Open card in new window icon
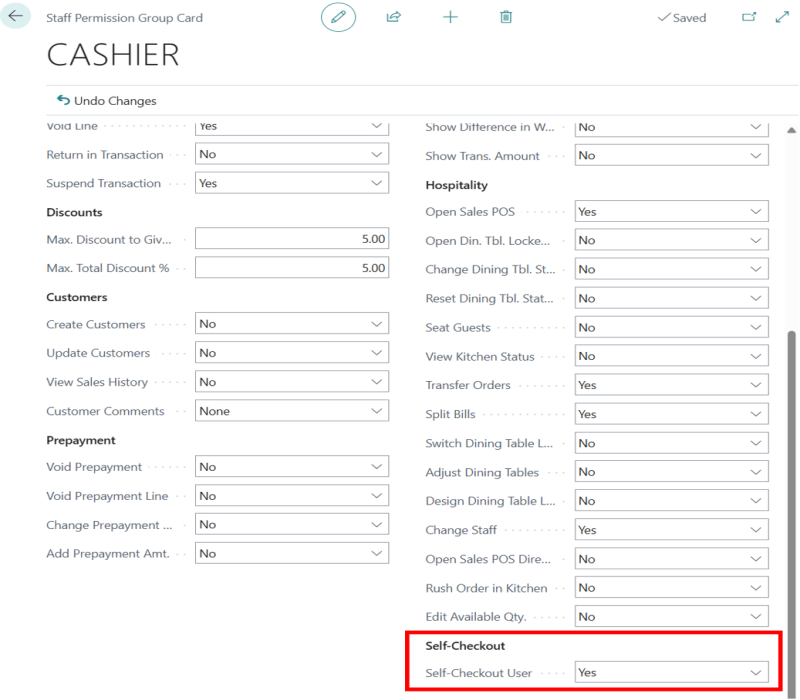This screenshot has width=800, height=700. pos(749,17)
